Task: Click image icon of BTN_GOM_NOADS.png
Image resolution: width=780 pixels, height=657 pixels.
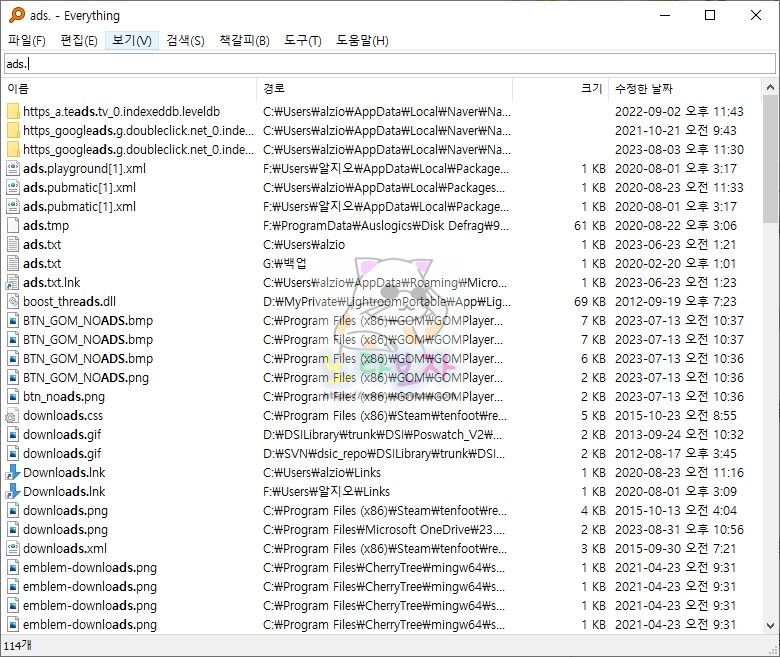Action: click(x=13, y=377)
